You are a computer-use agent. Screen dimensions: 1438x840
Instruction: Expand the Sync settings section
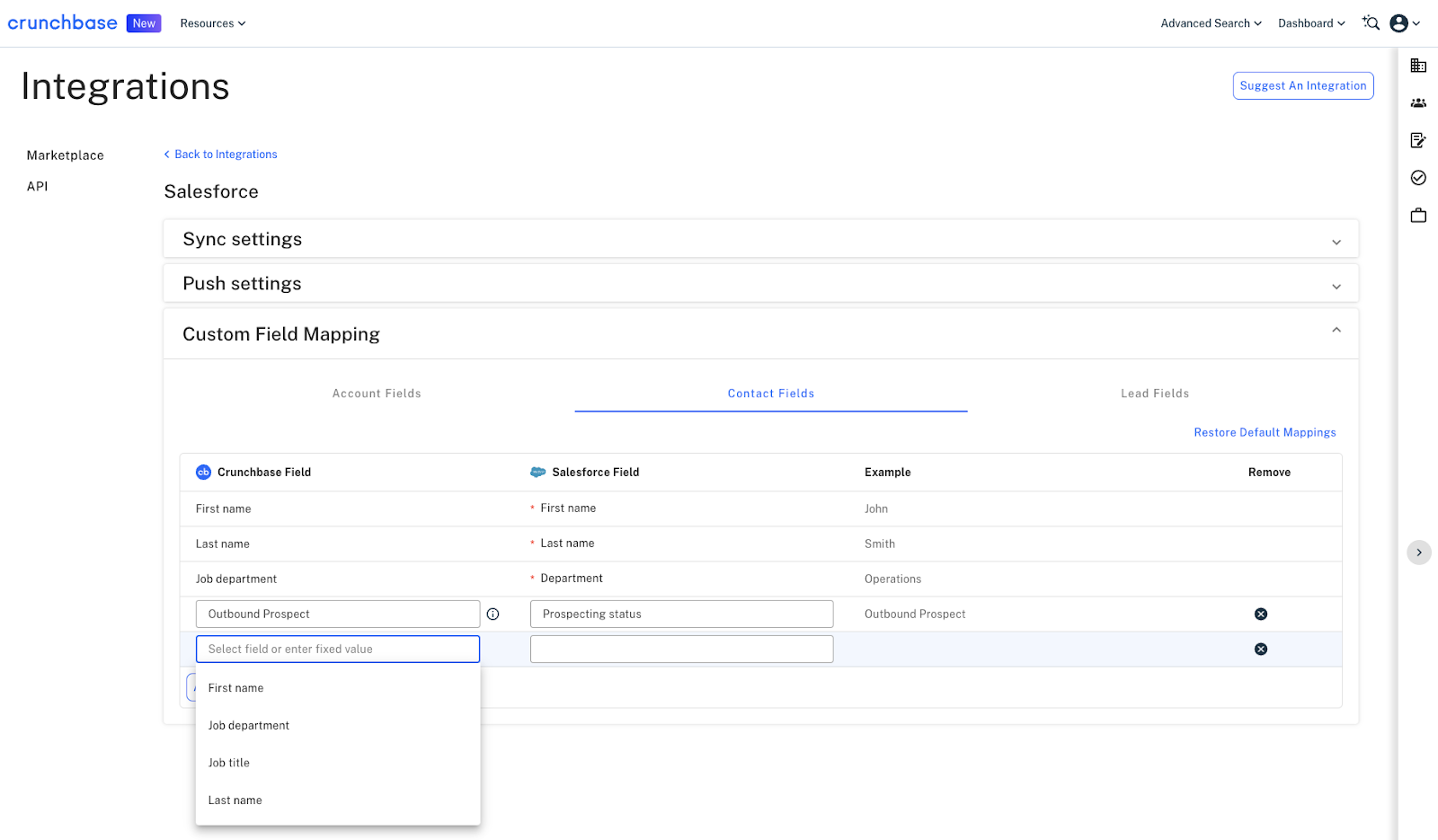click(x=760, y=240)
